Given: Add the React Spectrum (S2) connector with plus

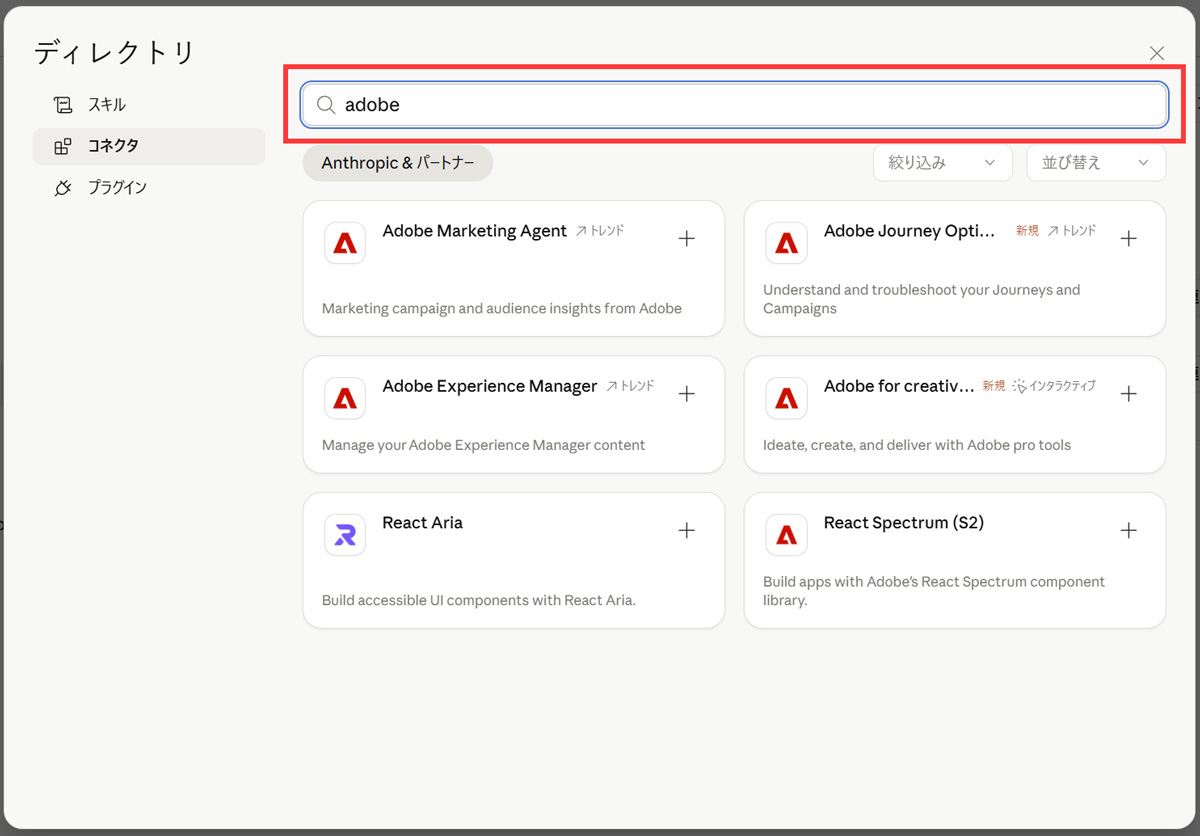Looking at the screenshot, I should point(1128,530).
